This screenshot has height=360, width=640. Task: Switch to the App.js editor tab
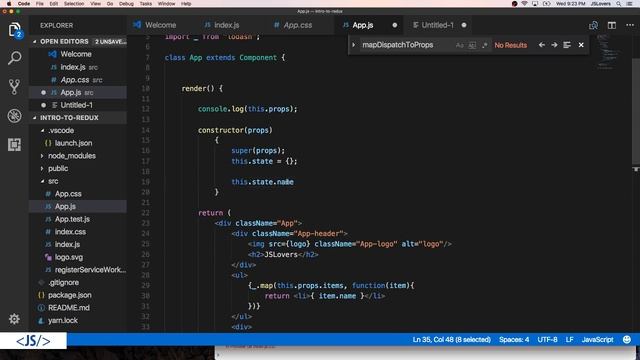tap(363, 25)
